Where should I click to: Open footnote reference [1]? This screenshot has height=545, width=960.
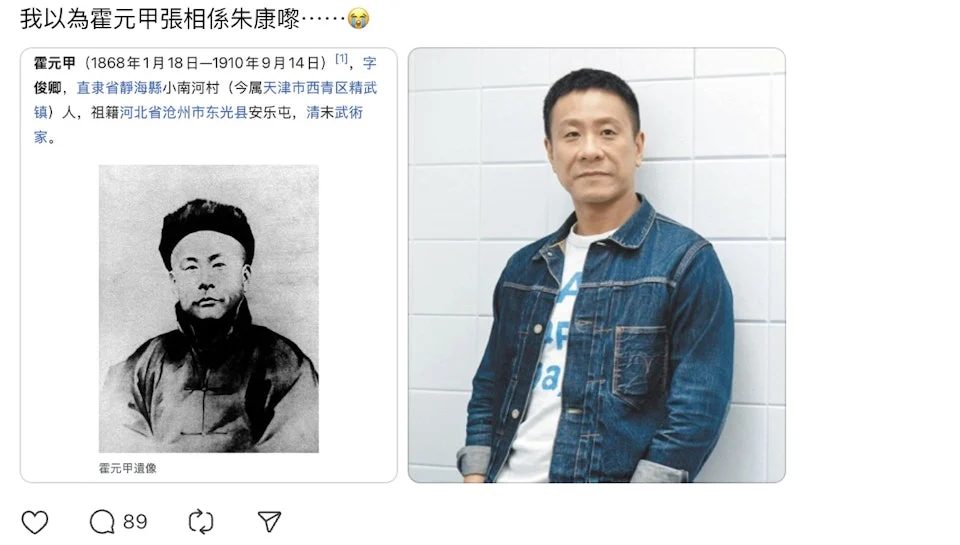click(x=342, y=59)
